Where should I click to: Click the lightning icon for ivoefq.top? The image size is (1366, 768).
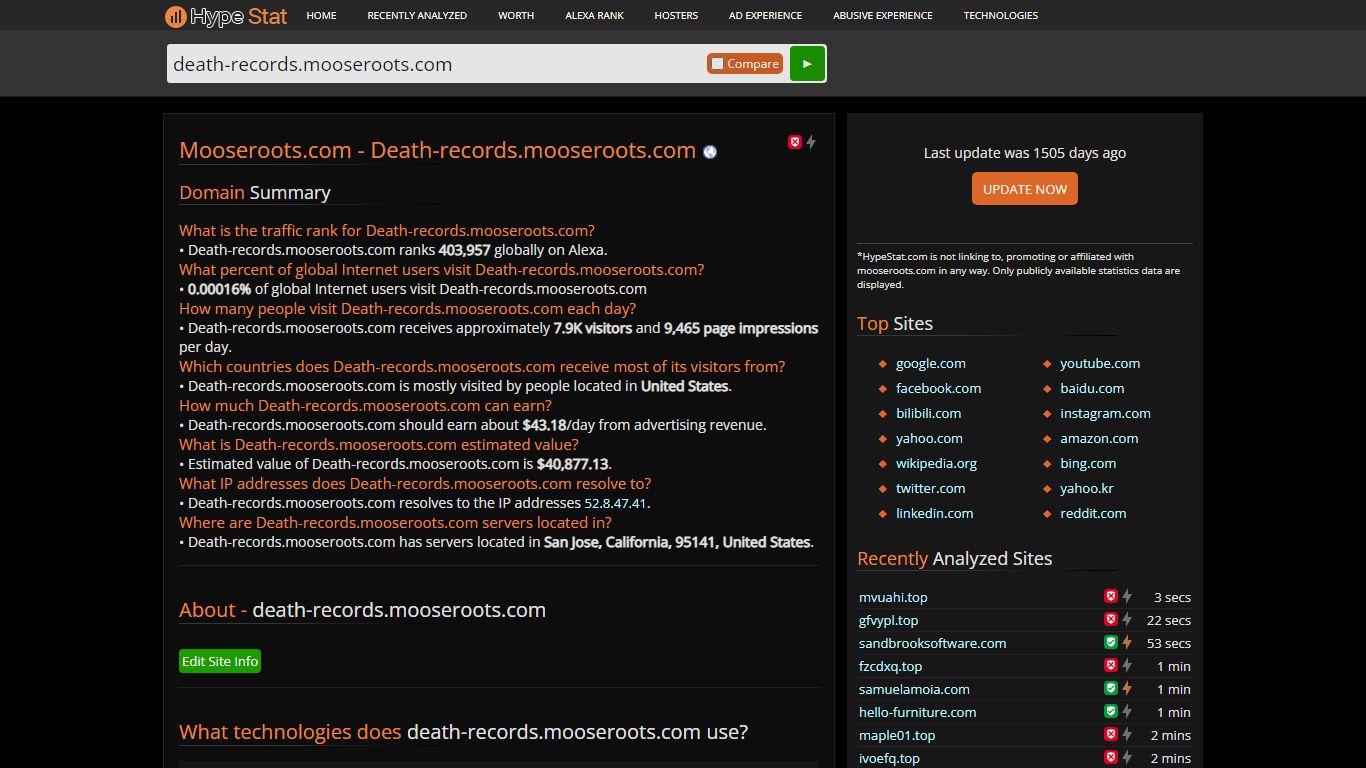click(1126, 757)
